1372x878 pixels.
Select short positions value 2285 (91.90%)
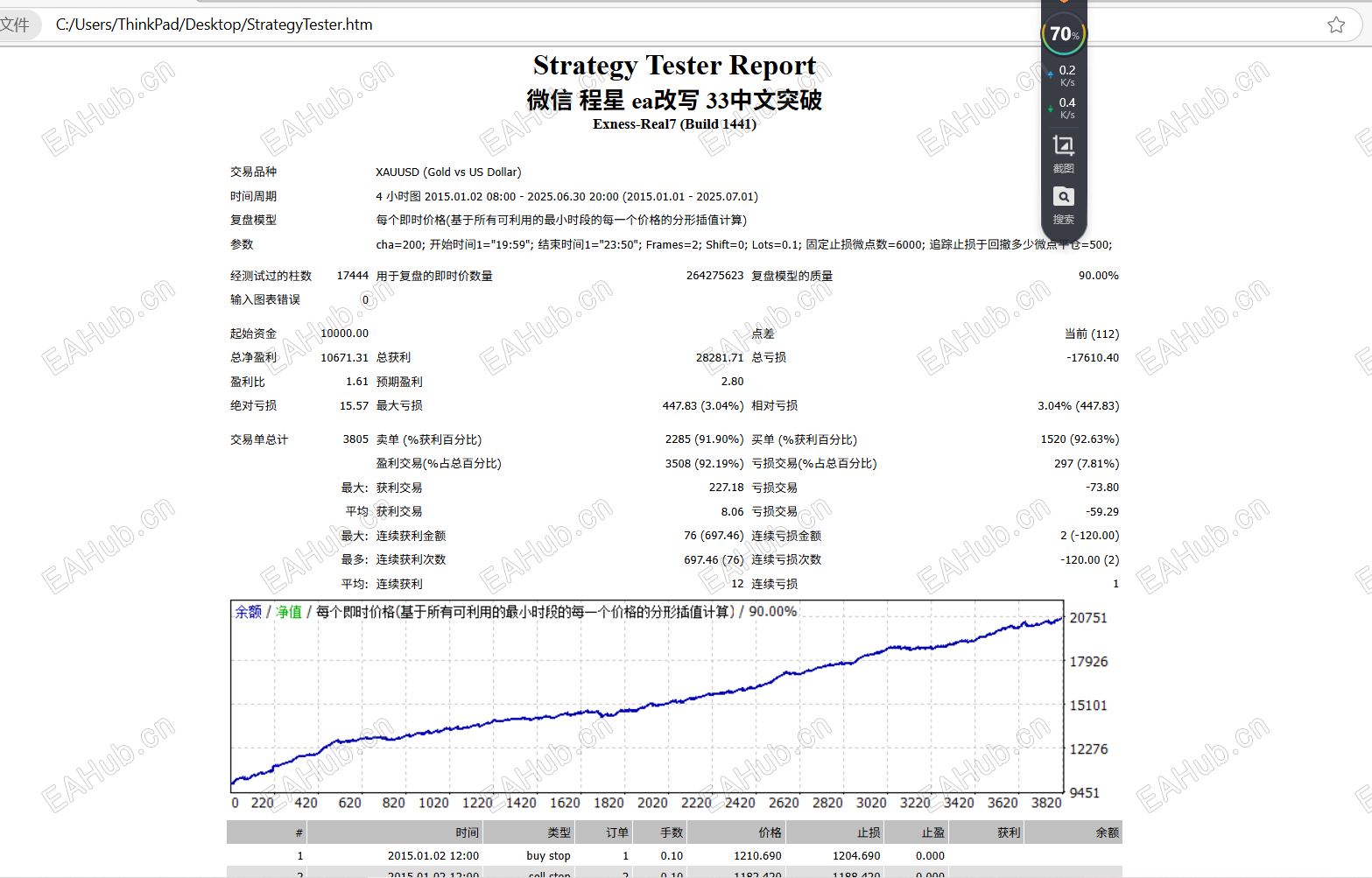pos(704,439)
